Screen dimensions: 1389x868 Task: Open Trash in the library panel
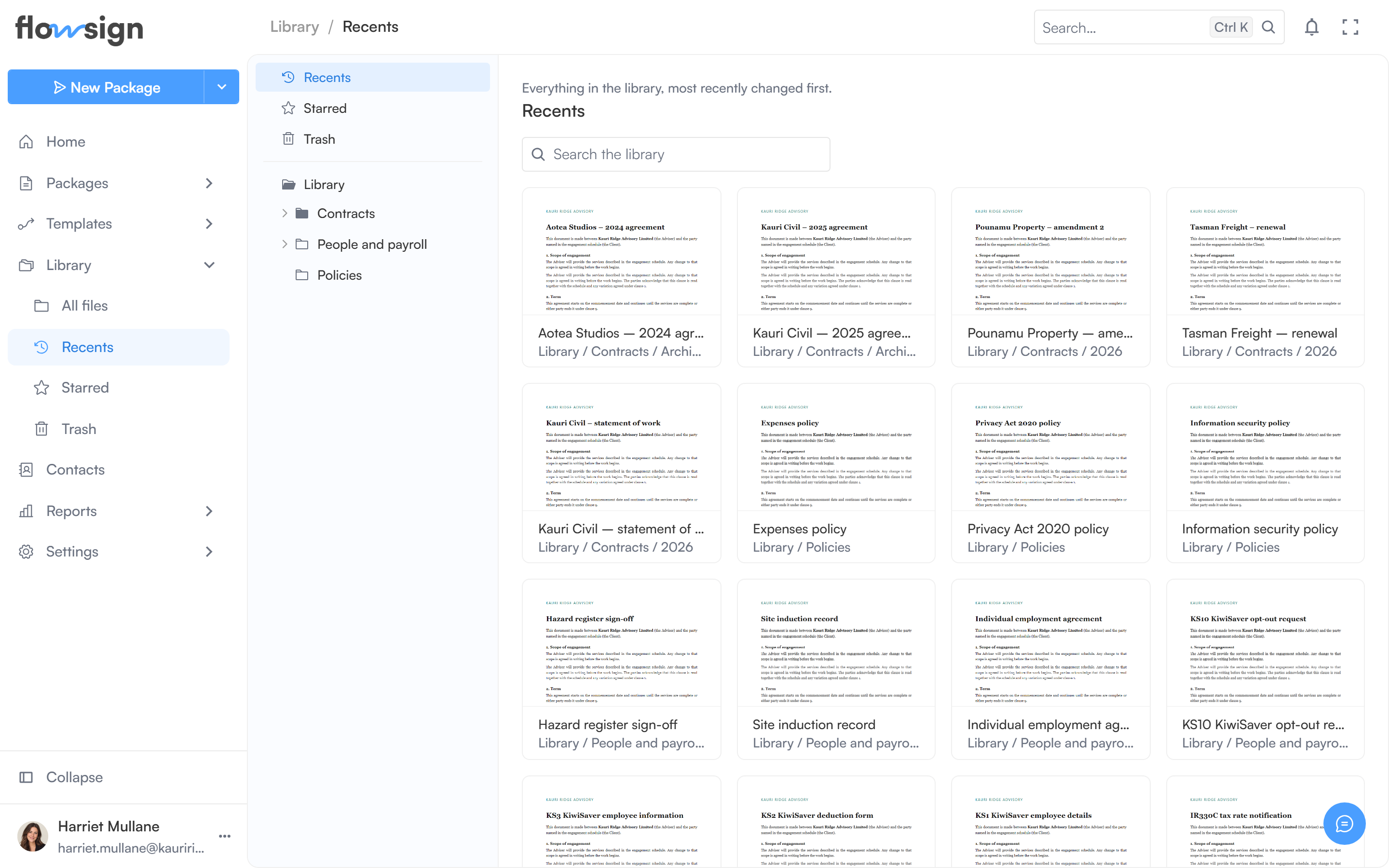[372, 139]
